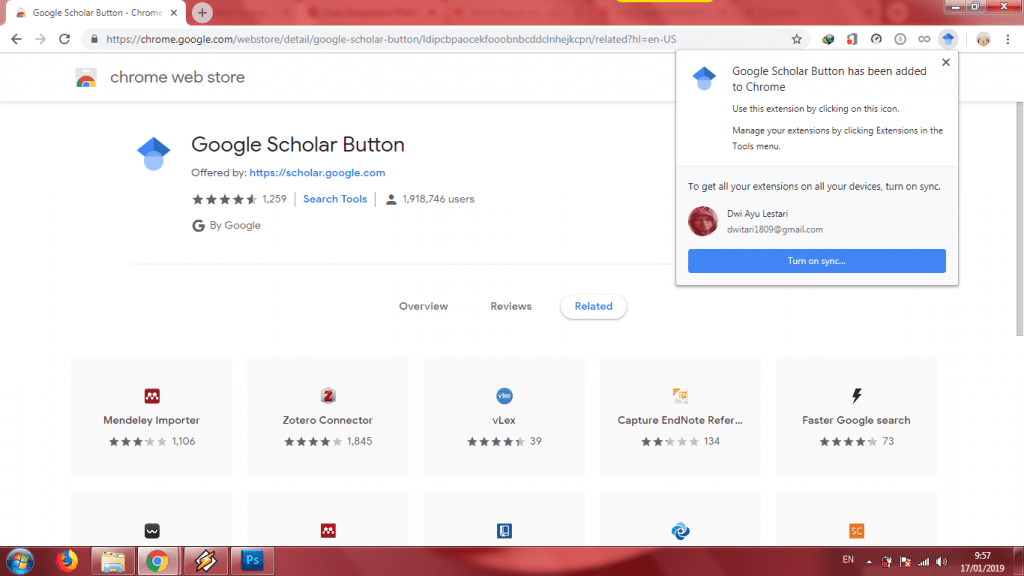Image resolution: width=1024 pixels, height=576 pixels.
Task: Switch to the Overview tab
Action: coord(423,306)
